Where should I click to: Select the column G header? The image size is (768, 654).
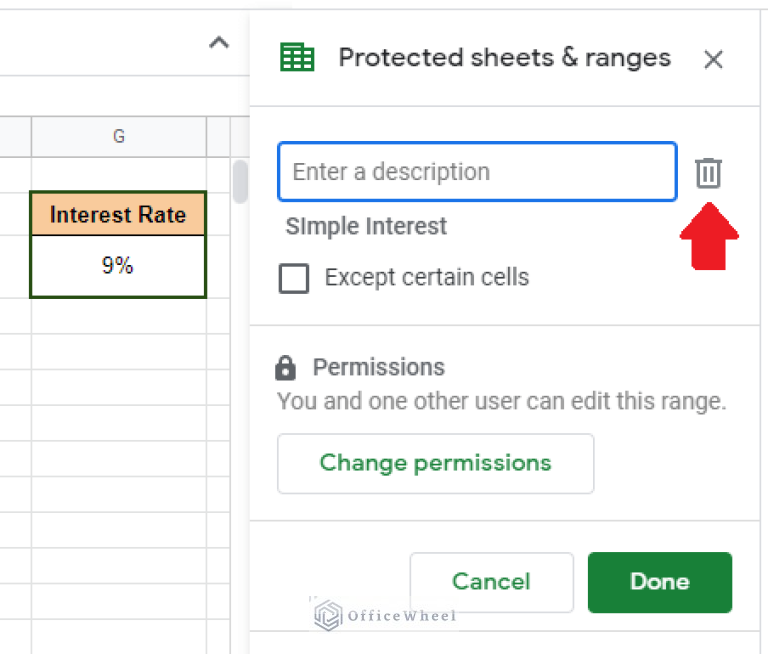(118, 137)
